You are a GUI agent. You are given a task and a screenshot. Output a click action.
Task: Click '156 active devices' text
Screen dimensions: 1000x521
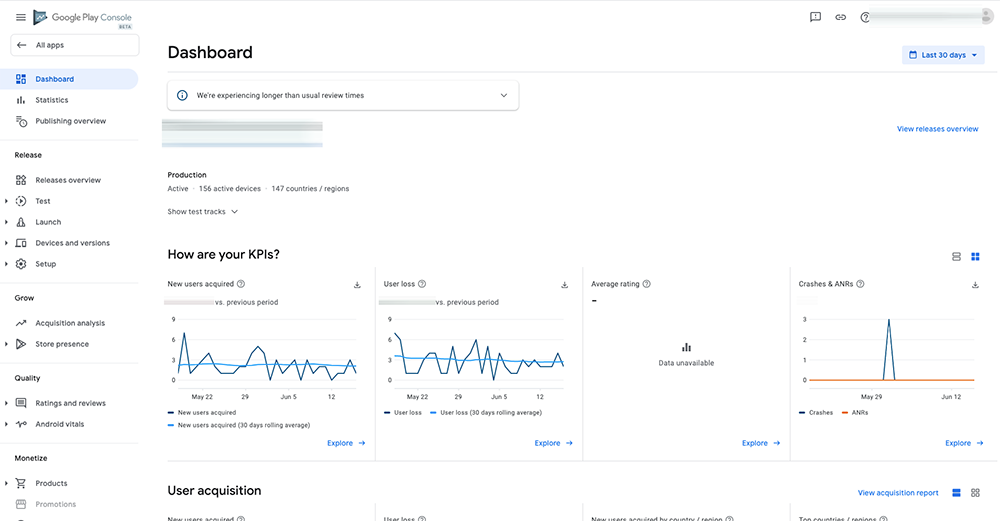(x=230, y=189)
